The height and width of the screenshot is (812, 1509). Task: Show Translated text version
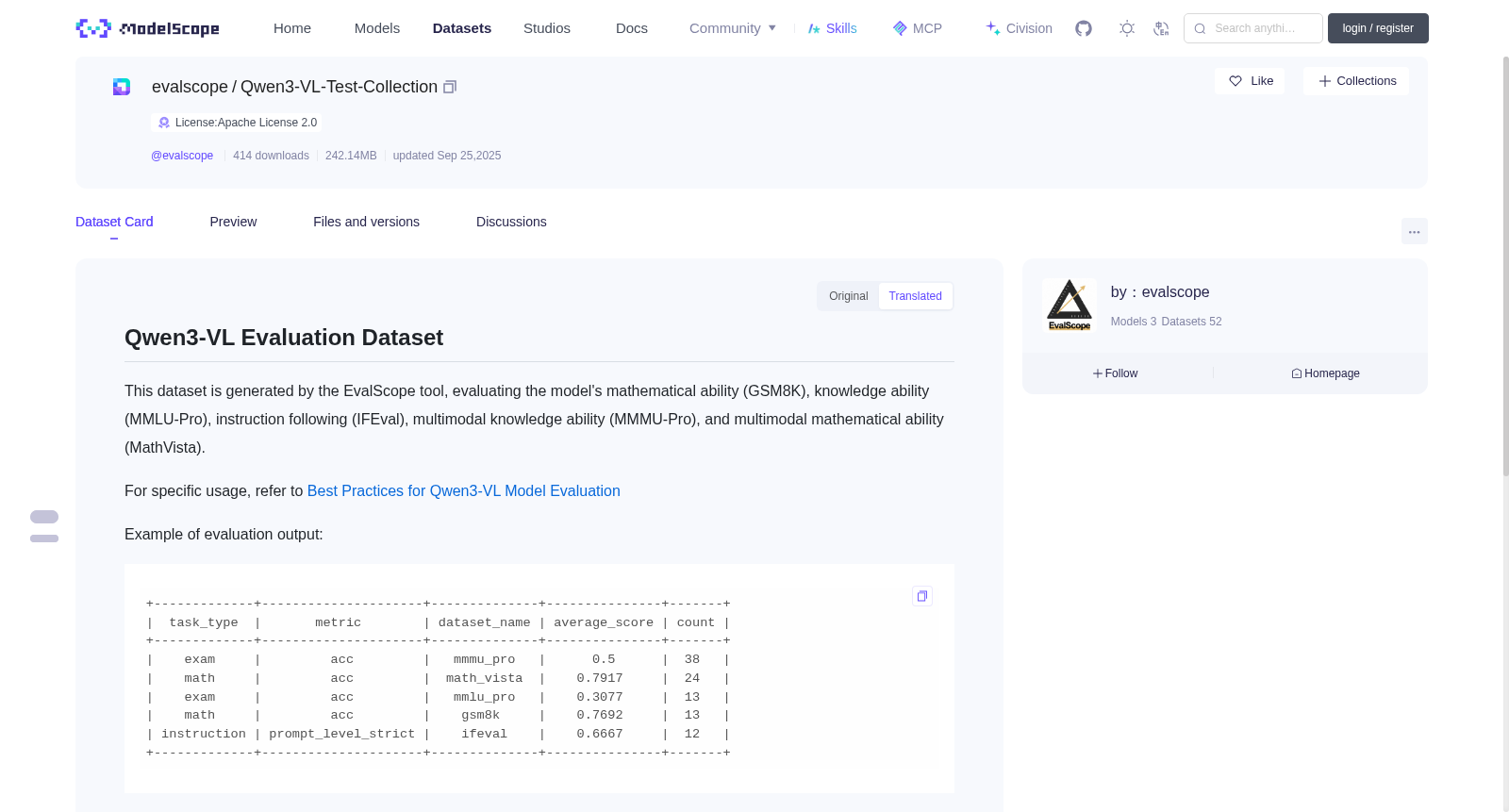[x=915, y=296]
